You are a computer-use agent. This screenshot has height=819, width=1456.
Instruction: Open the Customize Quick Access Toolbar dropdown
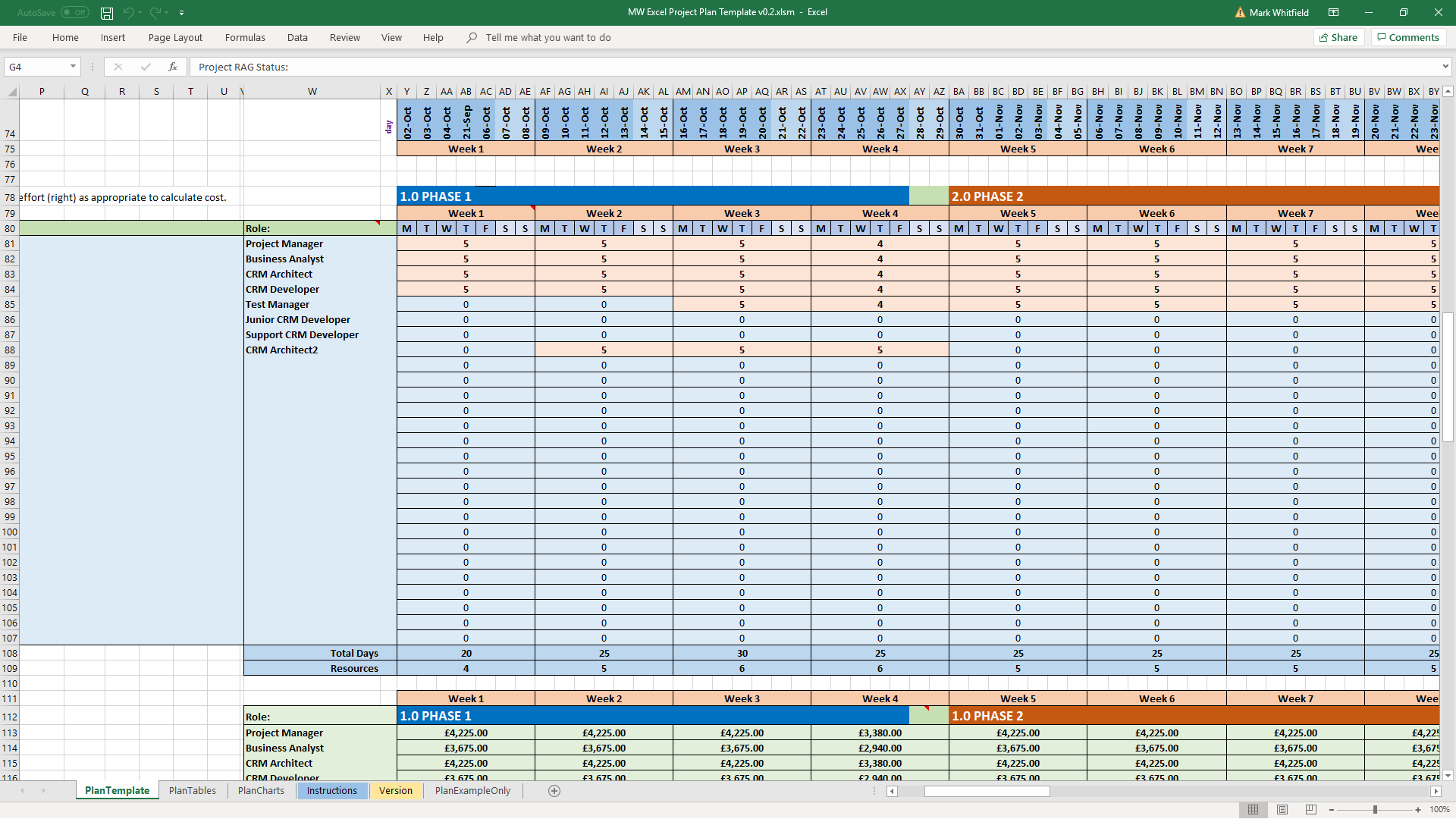coord(182,13)
